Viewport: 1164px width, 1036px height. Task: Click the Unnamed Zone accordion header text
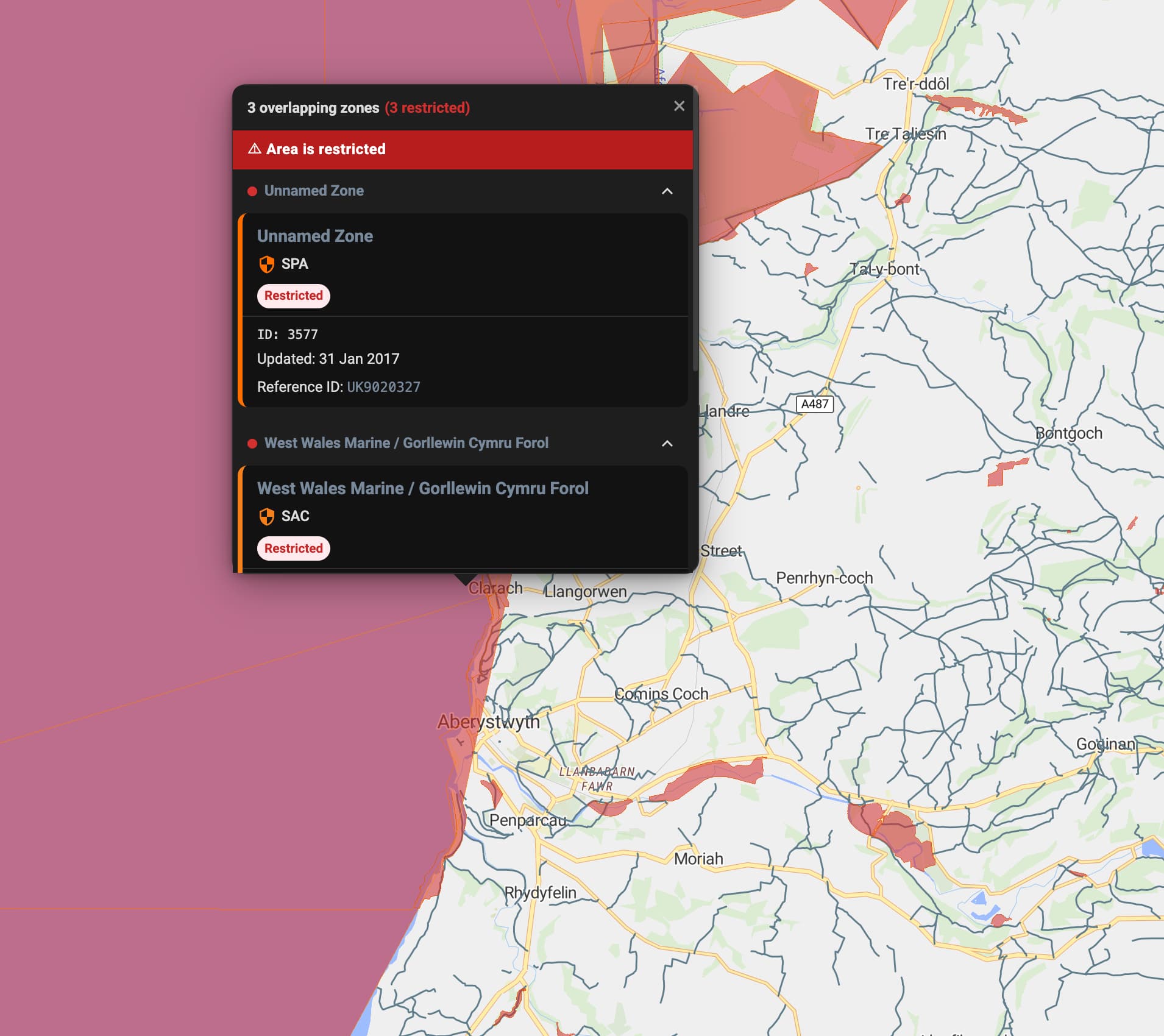pos(314,191)
